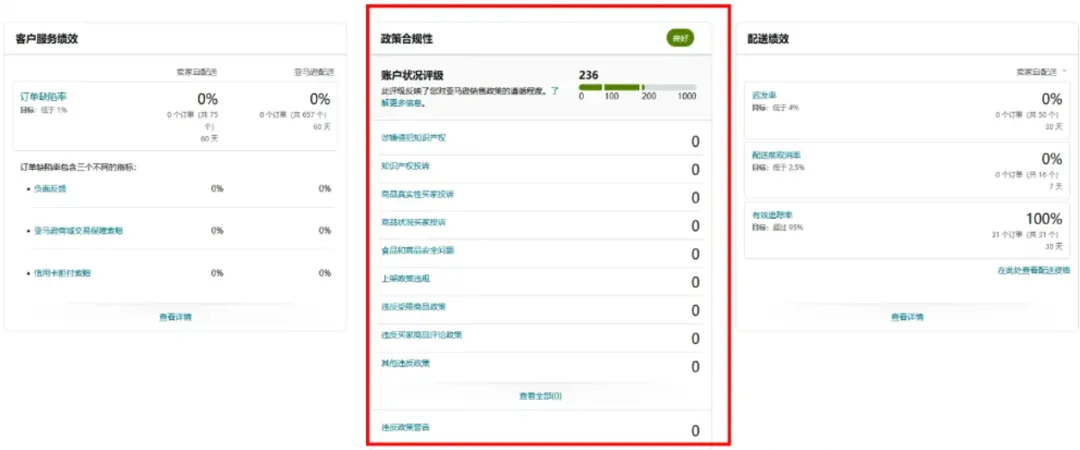Screen dimensions: 1080x450
Task: Click the 0 个订单 (共 50 个) text
Action: [x=1026, y=115]
